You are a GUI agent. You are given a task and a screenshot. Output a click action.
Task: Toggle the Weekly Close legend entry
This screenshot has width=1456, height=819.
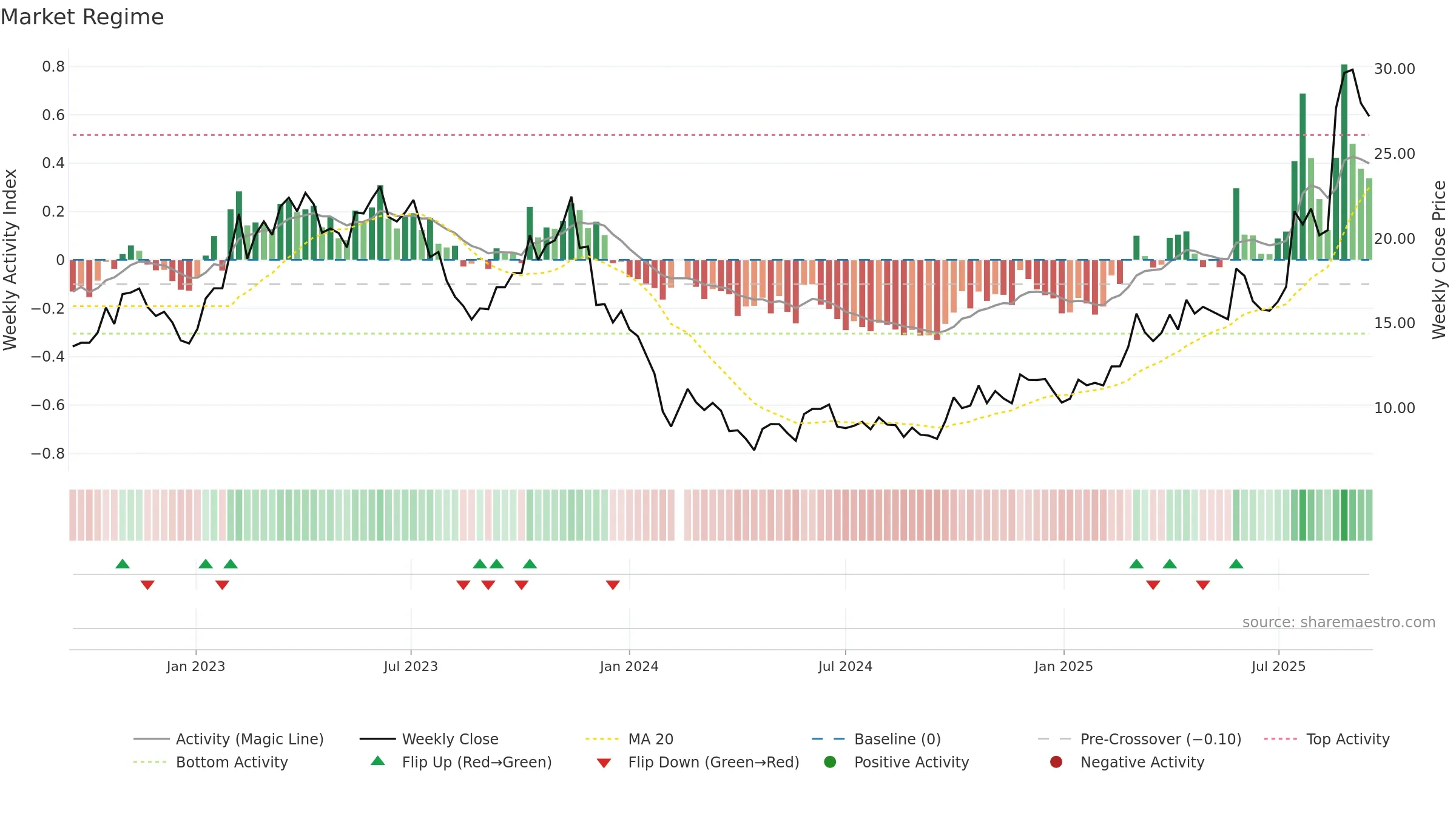[x=429, y=739]
